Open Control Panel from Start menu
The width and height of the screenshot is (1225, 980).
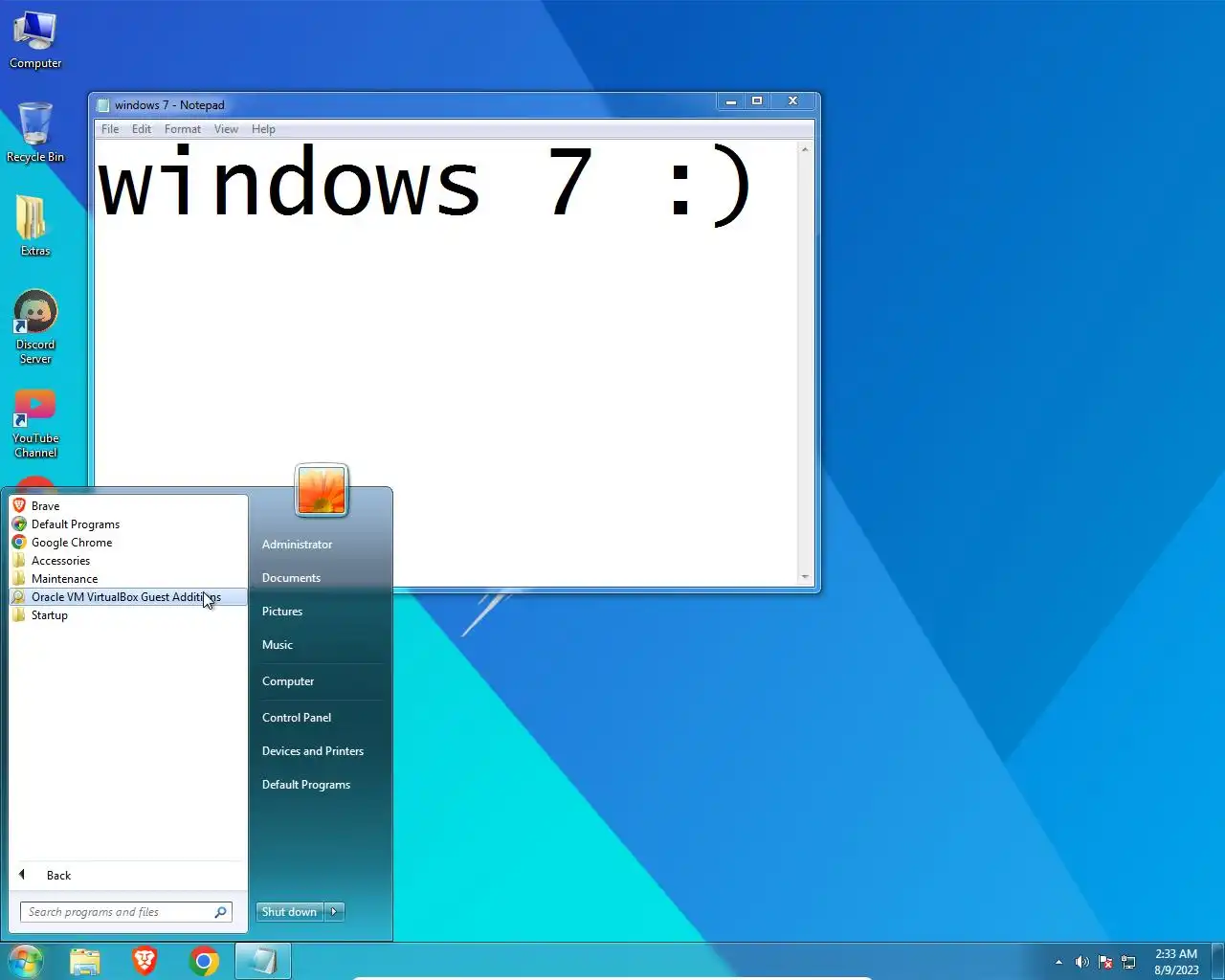pos(297,717)
